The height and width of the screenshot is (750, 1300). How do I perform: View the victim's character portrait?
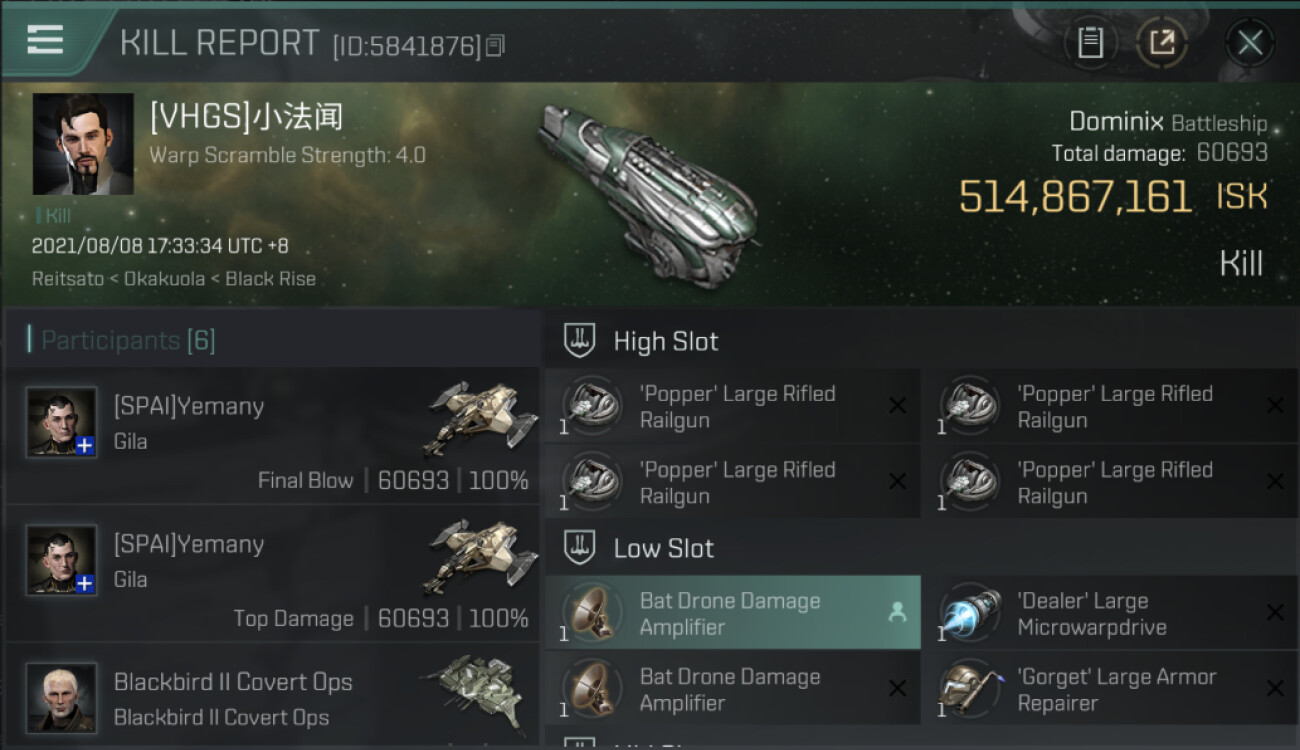click(x=83, y=144)
